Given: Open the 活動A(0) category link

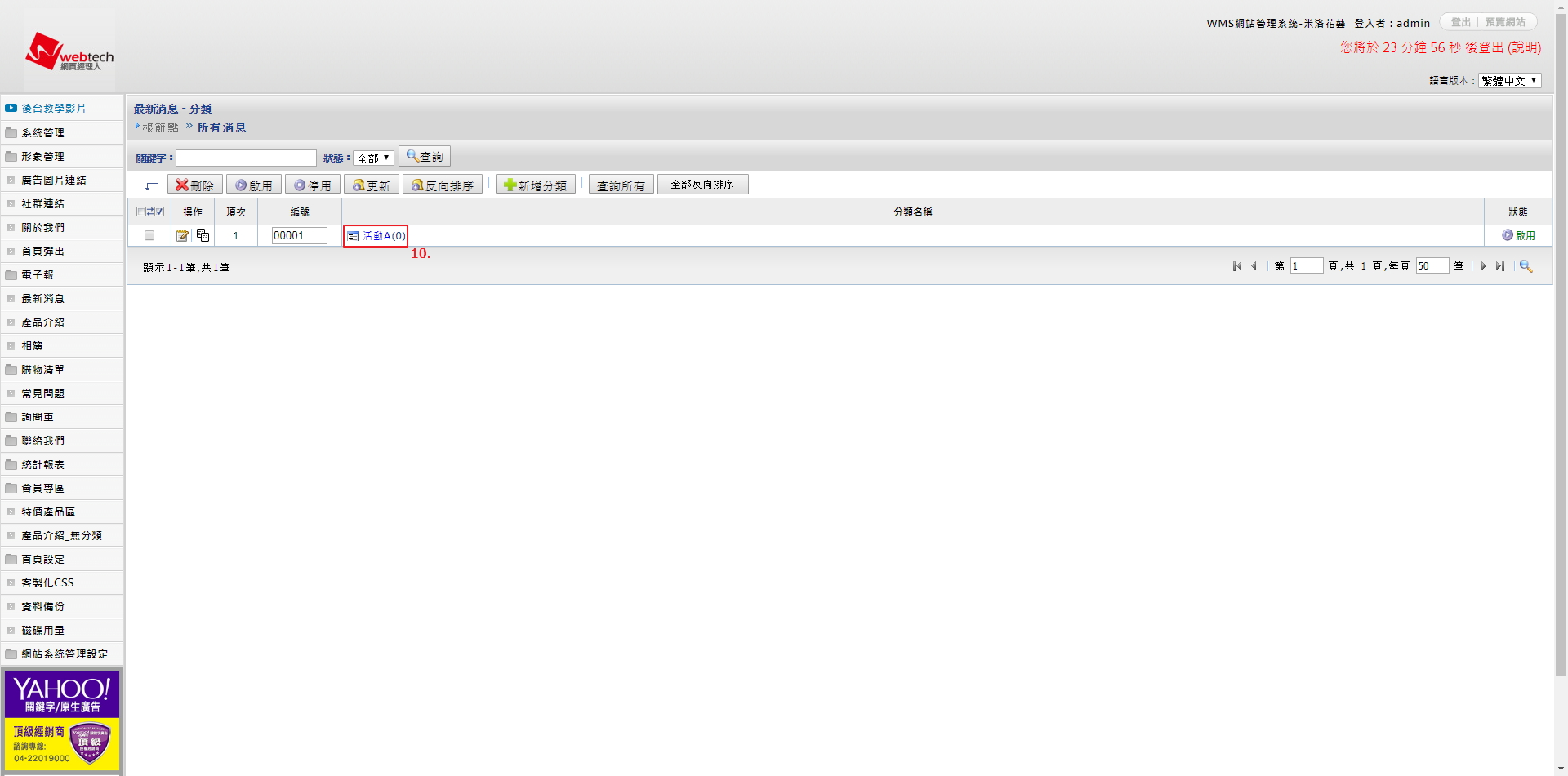Looking at the screenshot, I should (383, 236).
